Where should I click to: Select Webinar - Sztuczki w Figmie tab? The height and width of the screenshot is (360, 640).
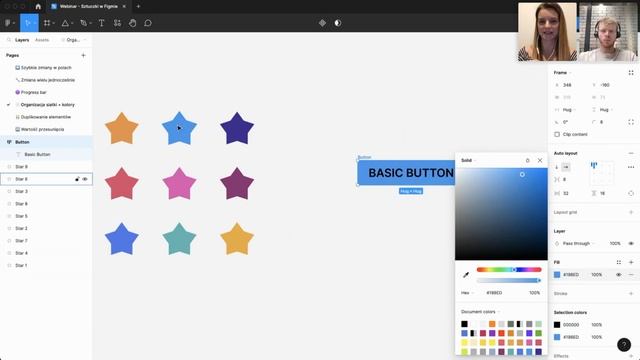pos(89,7)
